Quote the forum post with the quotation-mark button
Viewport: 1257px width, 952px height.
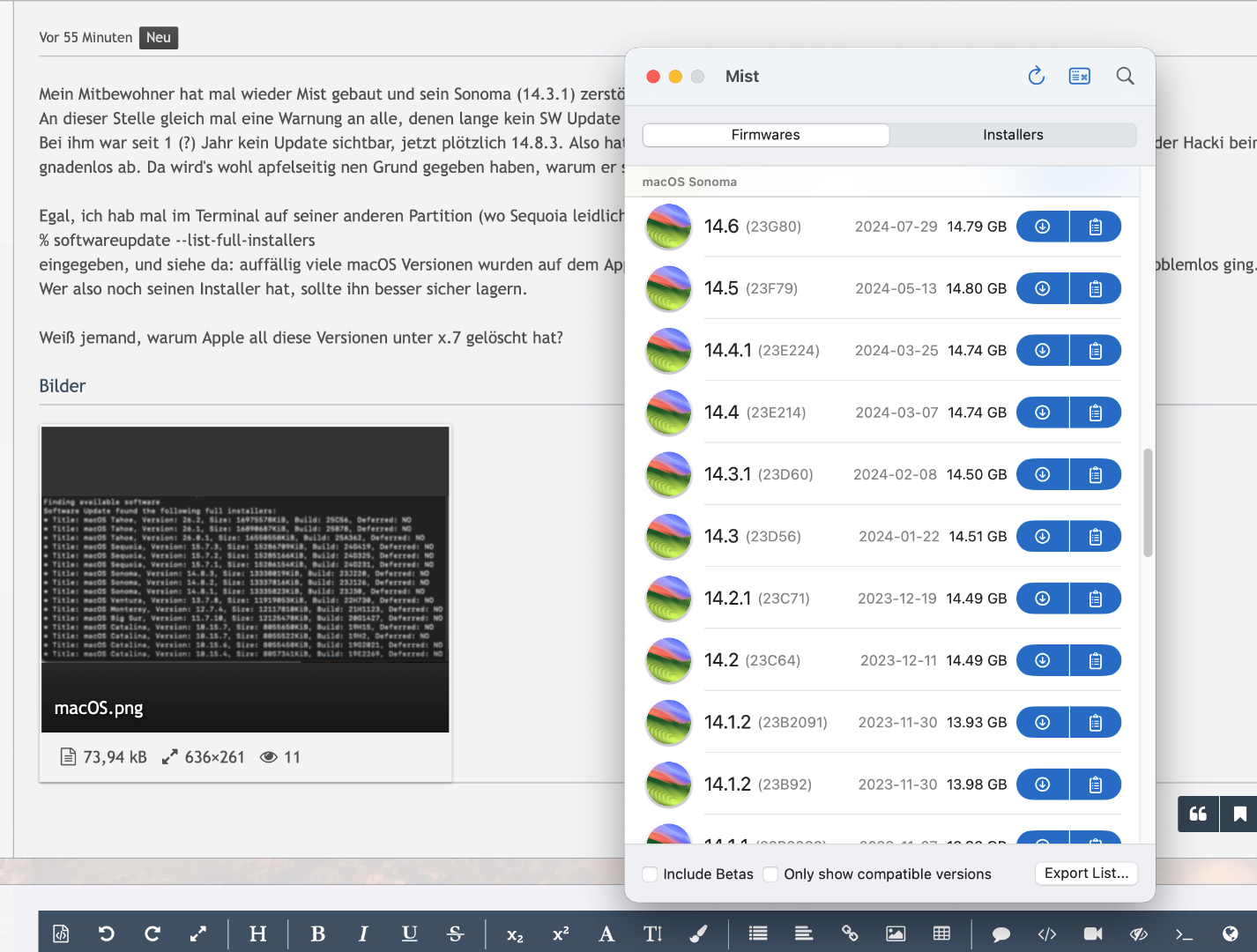1198,814
